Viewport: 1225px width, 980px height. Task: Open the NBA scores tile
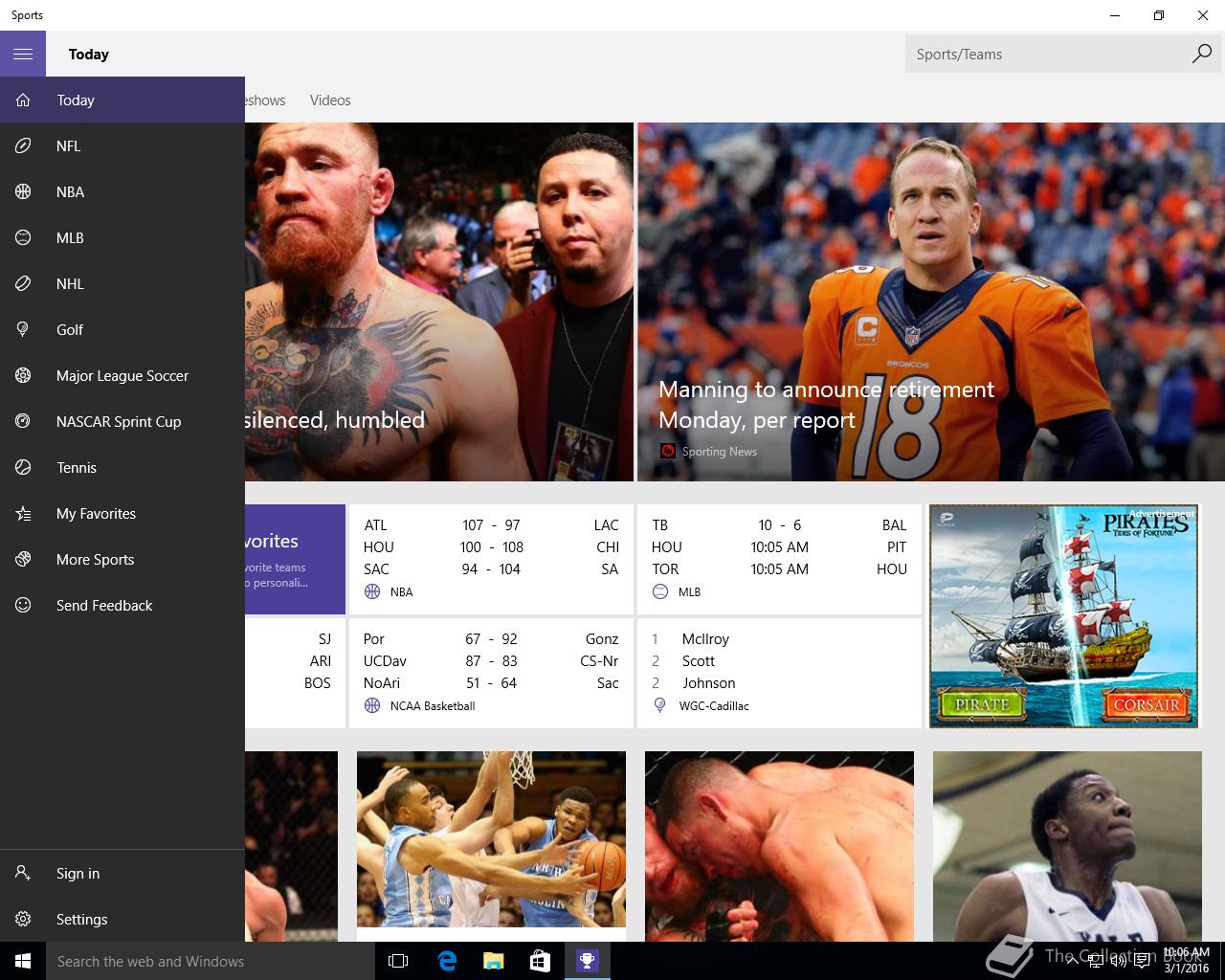click(491, 559)
